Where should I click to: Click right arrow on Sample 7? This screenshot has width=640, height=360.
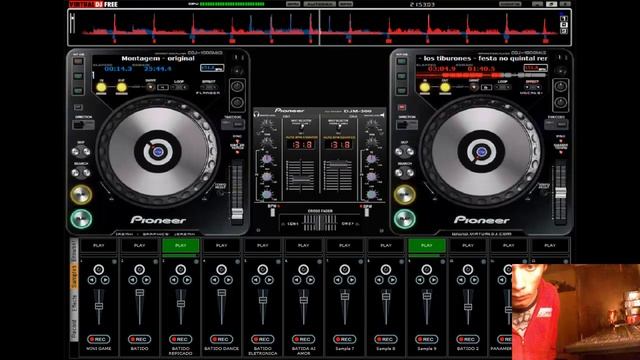[351, 280]
